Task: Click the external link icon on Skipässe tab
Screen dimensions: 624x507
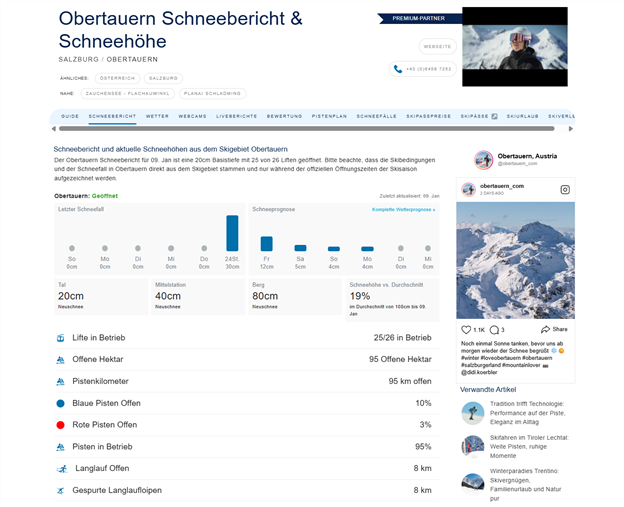Action: tap(494, 116)
